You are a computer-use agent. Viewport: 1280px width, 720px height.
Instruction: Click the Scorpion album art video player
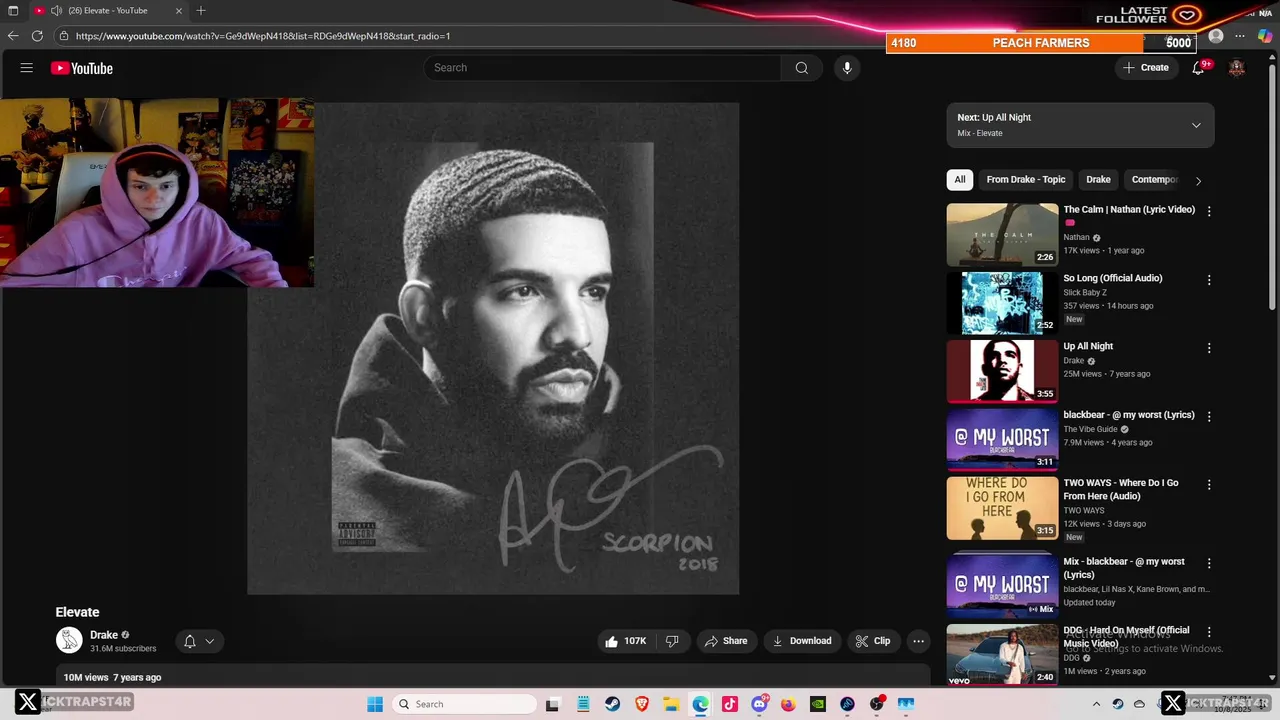point(493,348)
